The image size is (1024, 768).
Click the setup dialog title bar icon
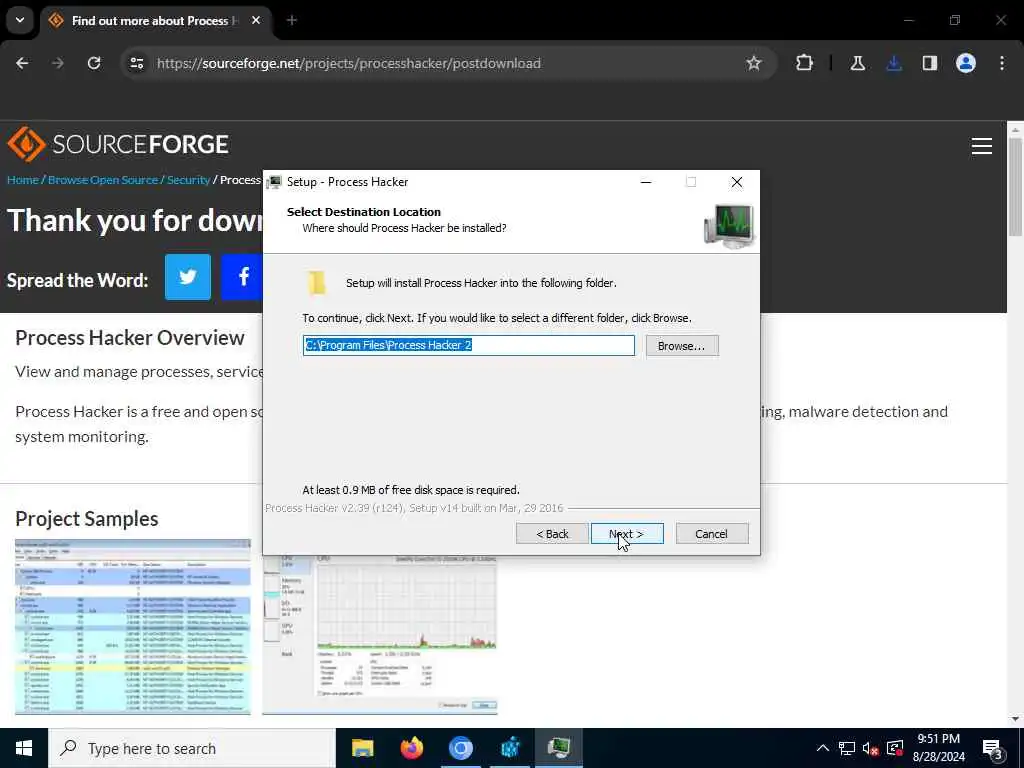click(274, 182)
